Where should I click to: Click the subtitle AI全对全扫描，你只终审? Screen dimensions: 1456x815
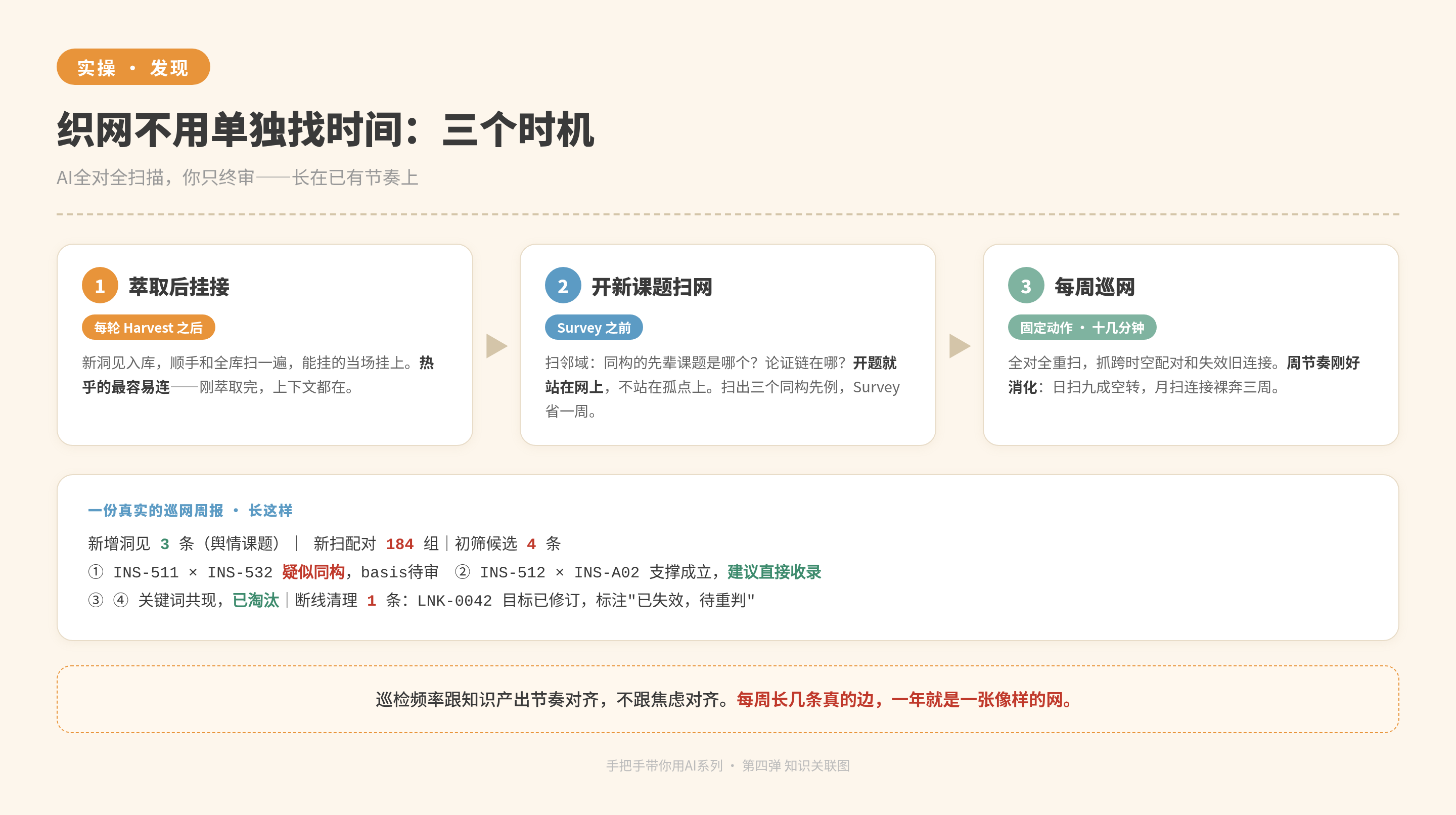(x=155, y=177)
